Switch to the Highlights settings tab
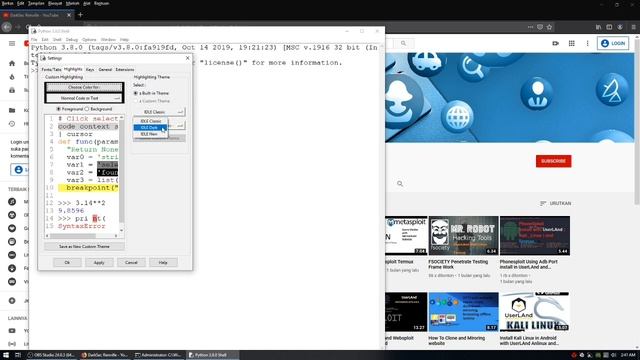This screenshot has height=360, width=640. click(73, 69)
